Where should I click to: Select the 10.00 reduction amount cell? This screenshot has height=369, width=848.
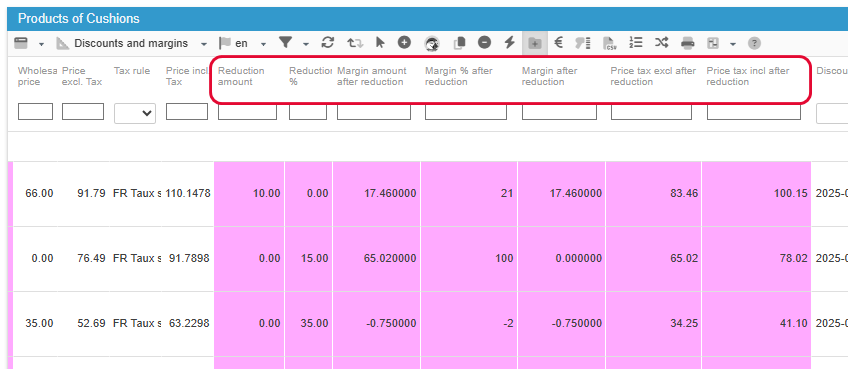click(x=249, y=194)
